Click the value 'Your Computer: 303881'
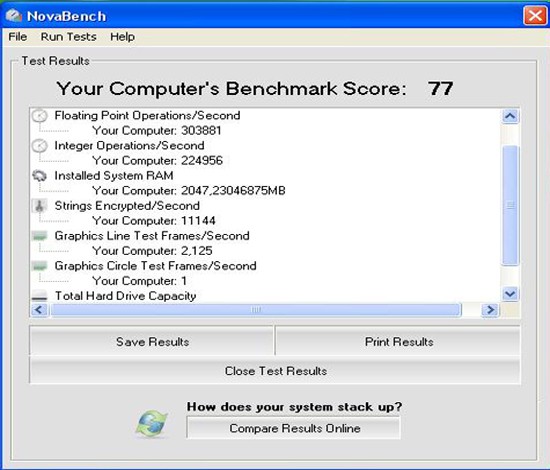The height and width of the screenshot is (470, 550). 157,130
